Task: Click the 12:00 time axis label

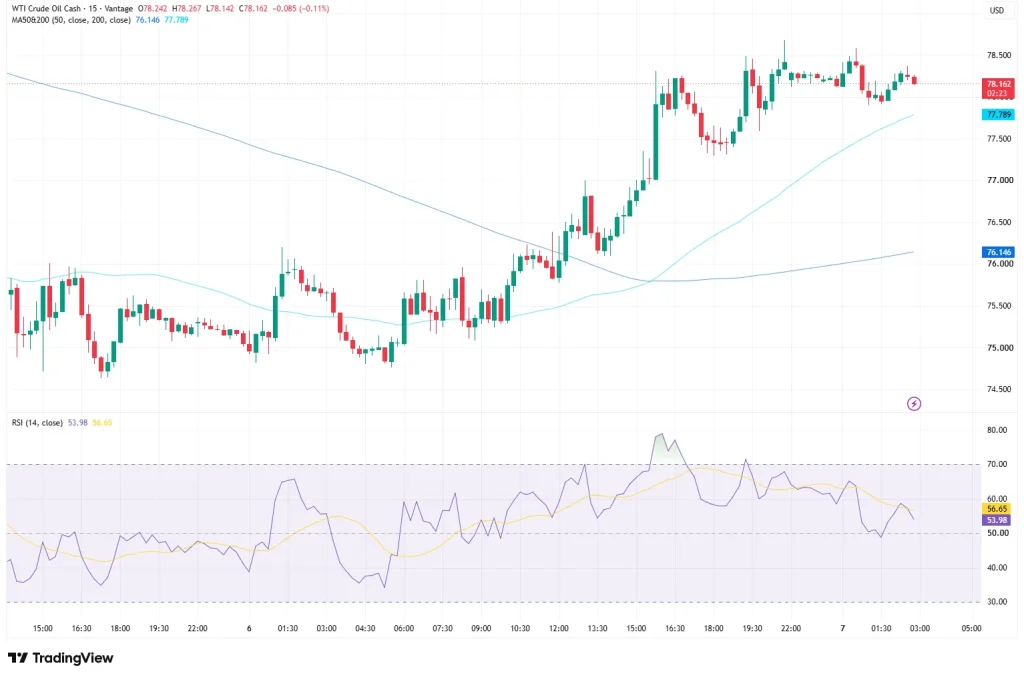Action: (558, 628)
